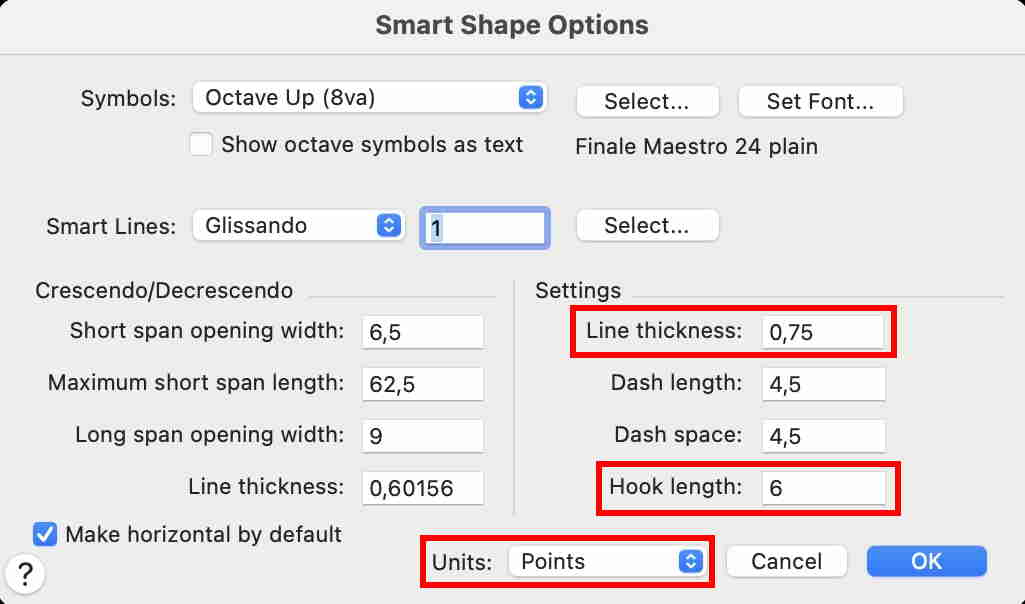Click Settings Line thickness field
This screenshot has width=1025, height=604.
pyautogui.click(x=823, y=332)
